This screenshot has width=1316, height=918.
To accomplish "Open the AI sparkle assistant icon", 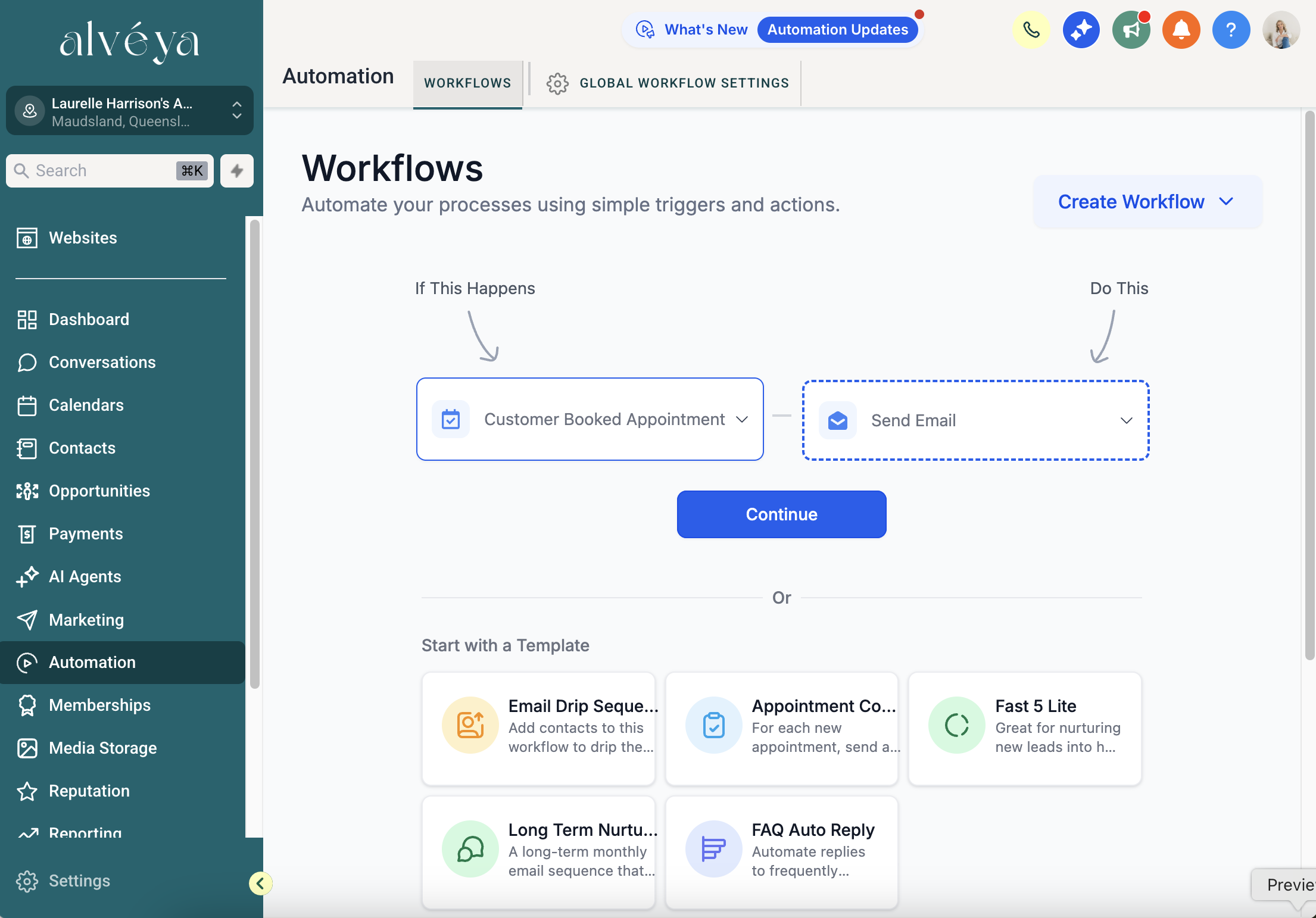I will pos(1081,30).
